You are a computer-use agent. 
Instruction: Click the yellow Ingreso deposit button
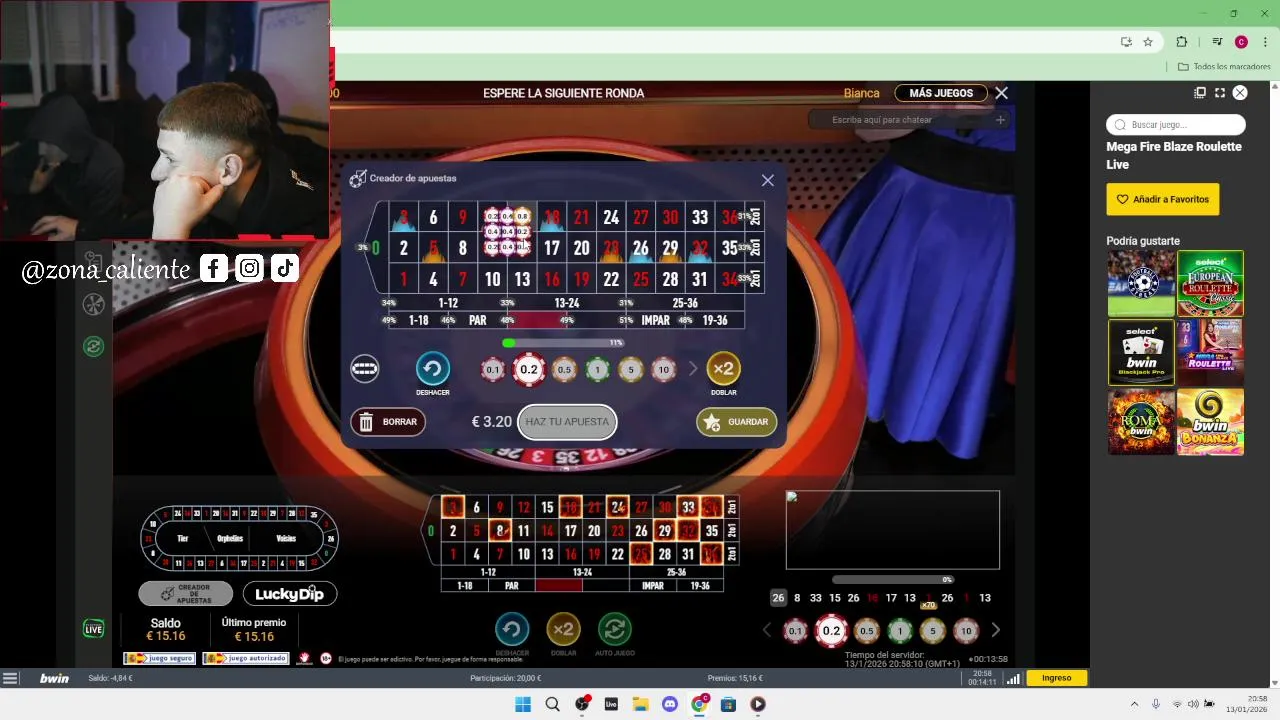click(1057, 678)
